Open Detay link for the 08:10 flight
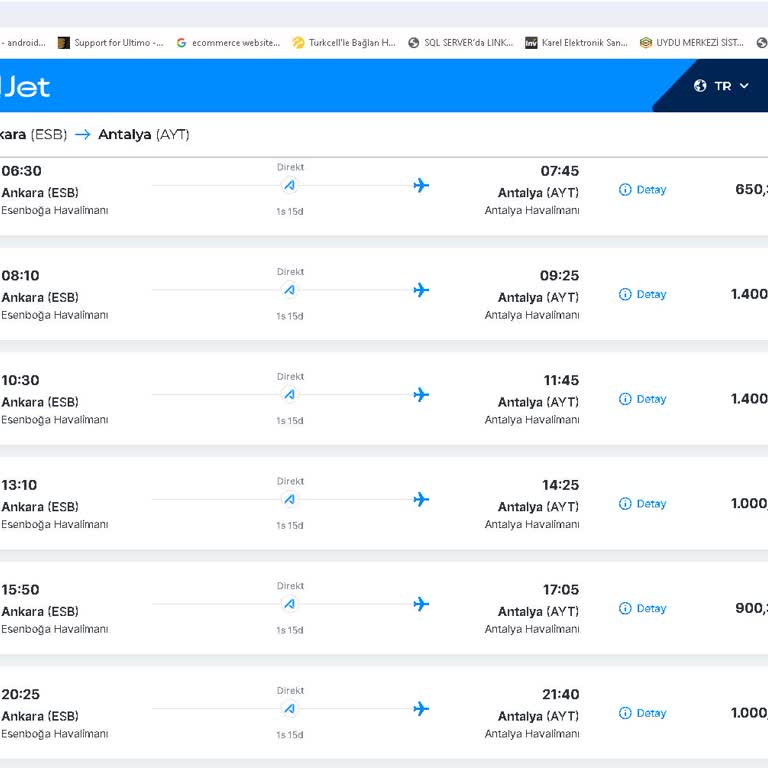 tap(650, 295)
